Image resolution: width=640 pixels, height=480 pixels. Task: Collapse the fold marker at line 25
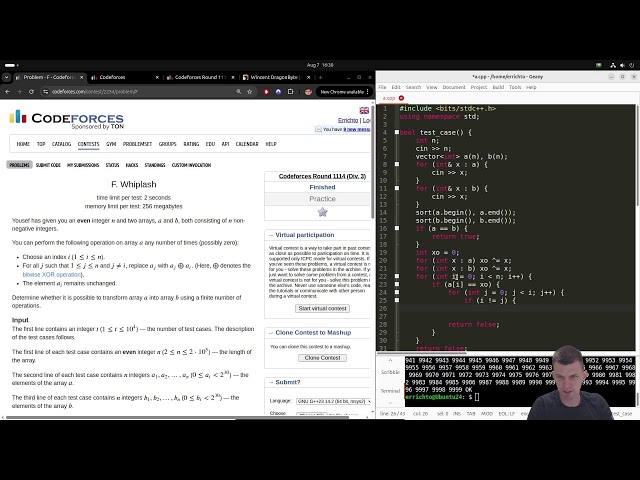pyautogui.click(x=397, y=300)
